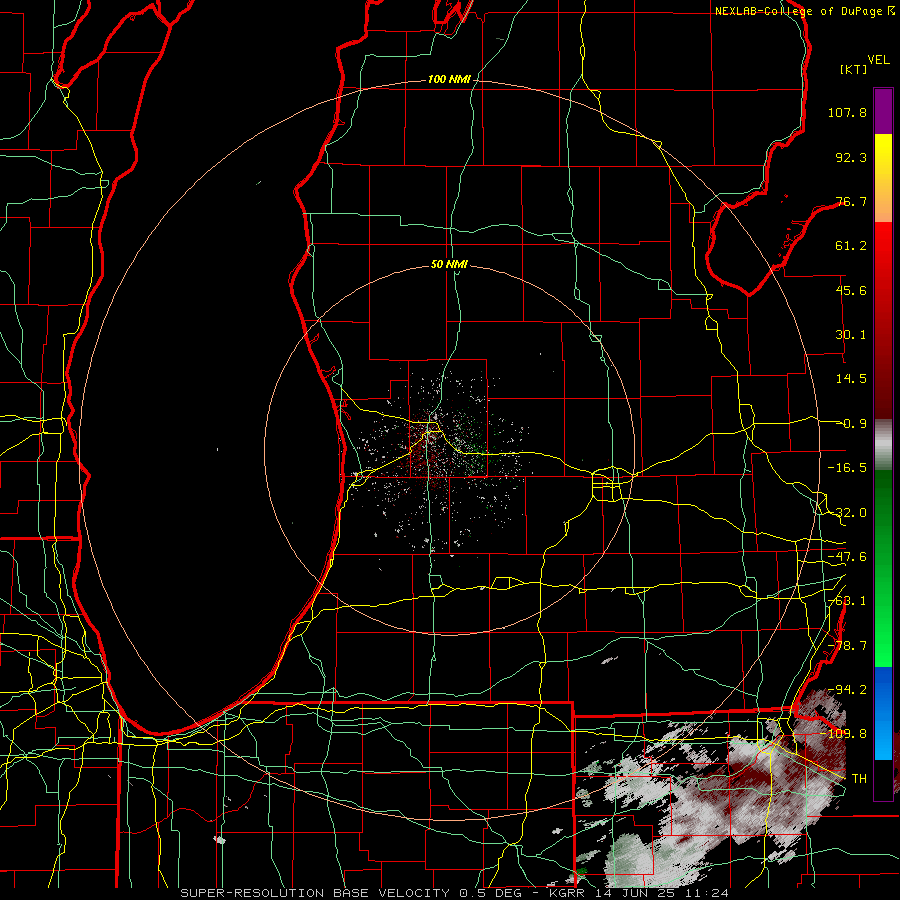
Task: Select the -78.7 scale value
Action: [x=847, y=646]
